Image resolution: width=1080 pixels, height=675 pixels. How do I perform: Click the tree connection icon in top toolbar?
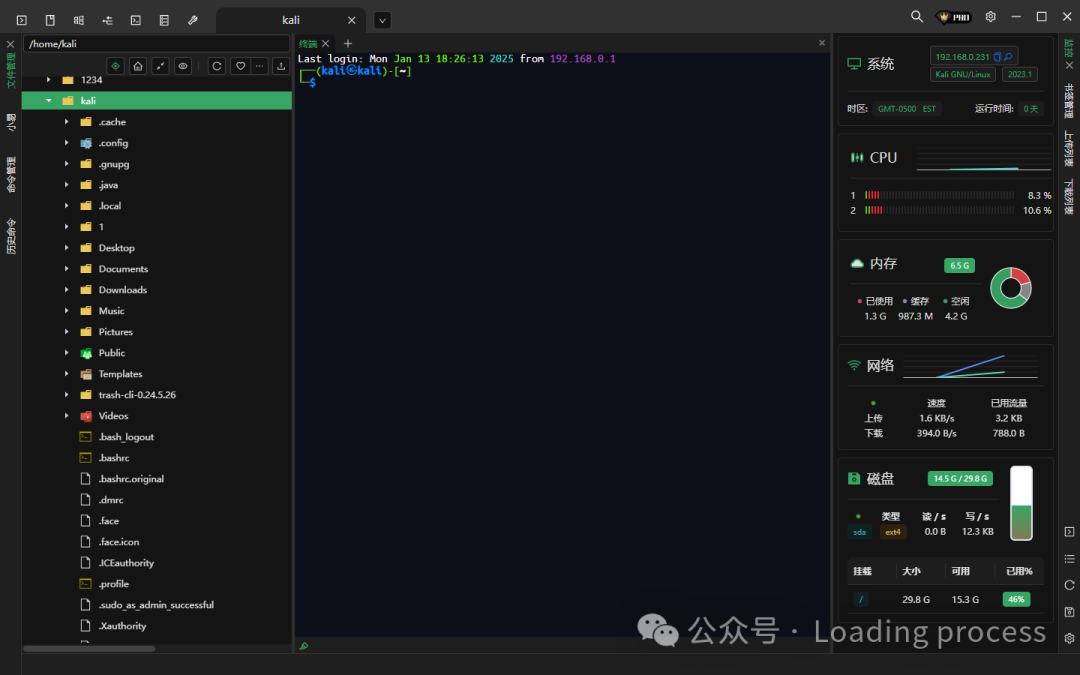(x=107, y=20)
